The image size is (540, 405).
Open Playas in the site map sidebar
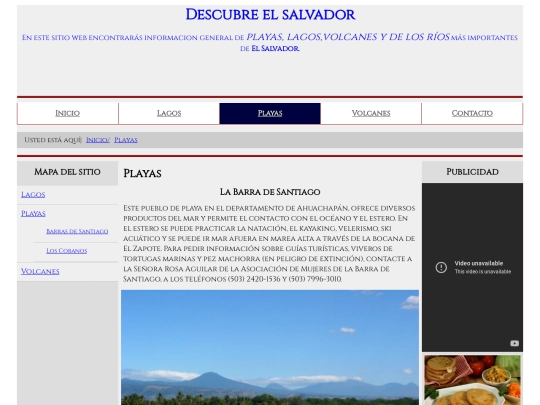coord(33,214)
